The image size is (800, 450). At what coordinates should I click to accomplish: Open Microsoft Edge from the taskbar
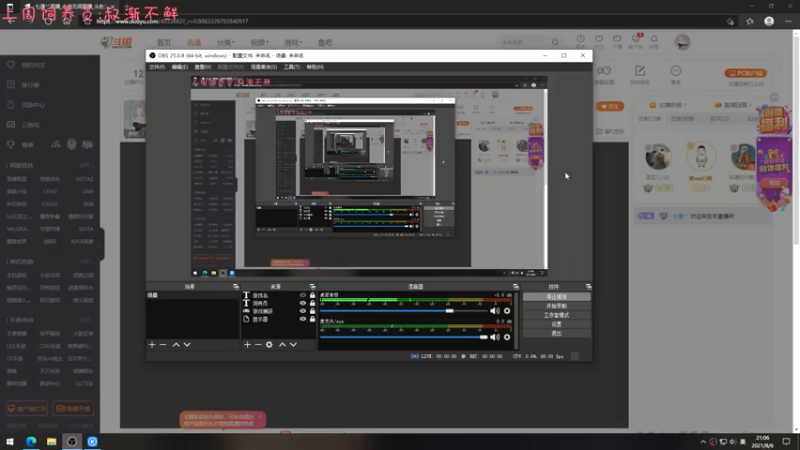(31, 442)
